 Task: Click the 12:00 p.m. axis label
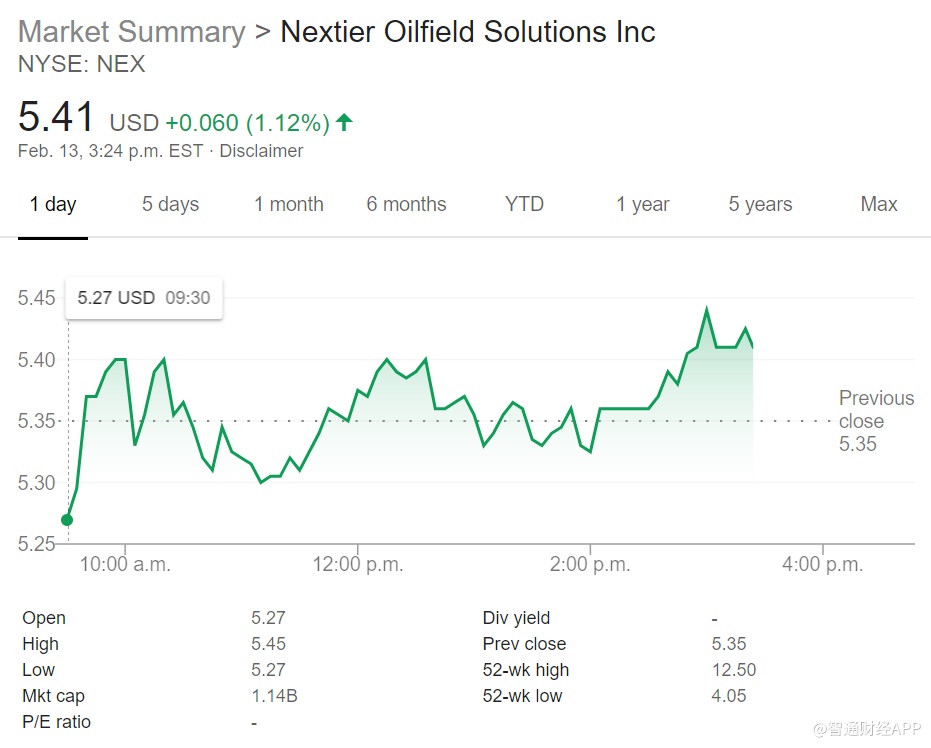click(x=357, y=564)
